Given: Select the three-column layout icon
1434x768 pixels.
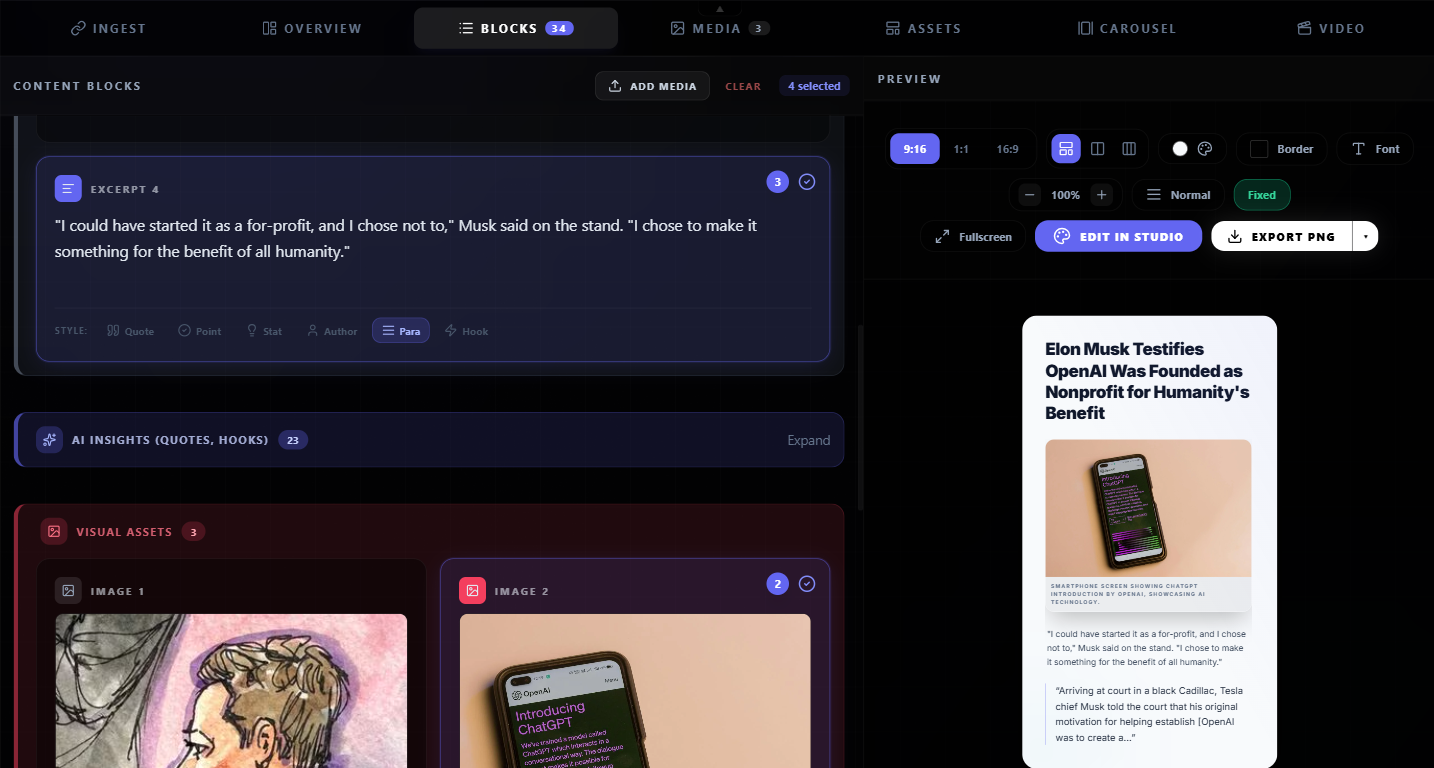Looking at the screenshot, I should [x=1129, y=149].
